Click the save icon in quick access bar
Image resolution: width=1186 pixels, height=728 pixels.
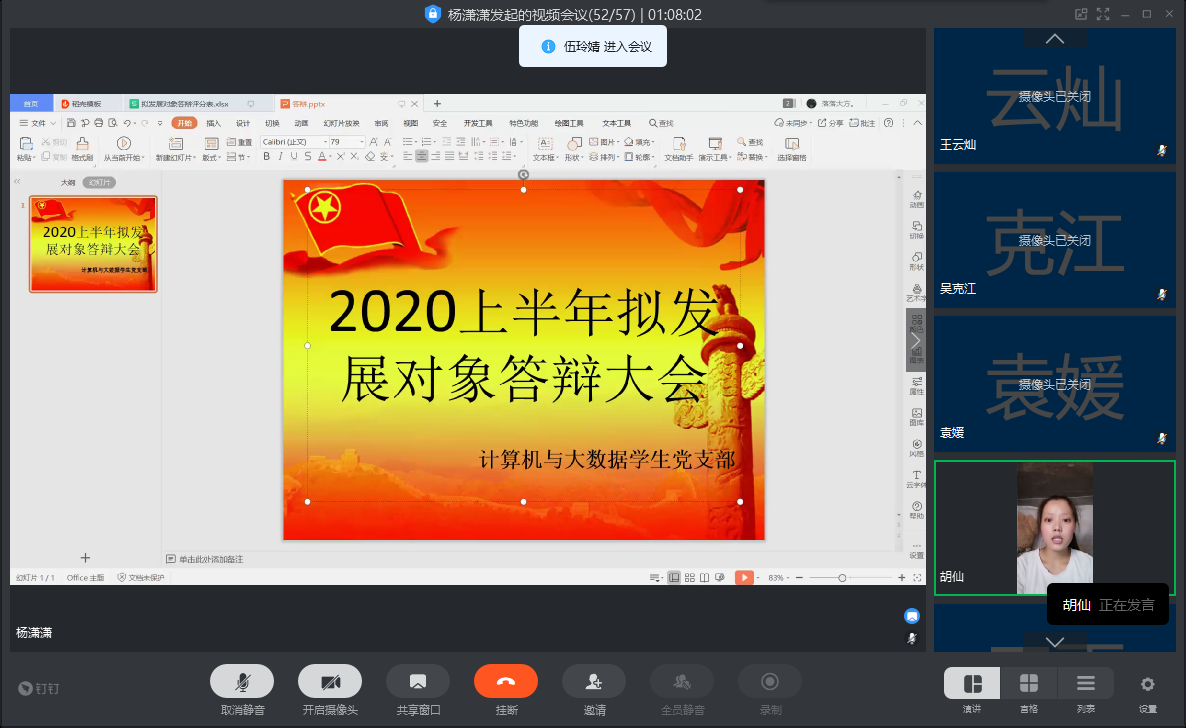[x=71, y=123]
